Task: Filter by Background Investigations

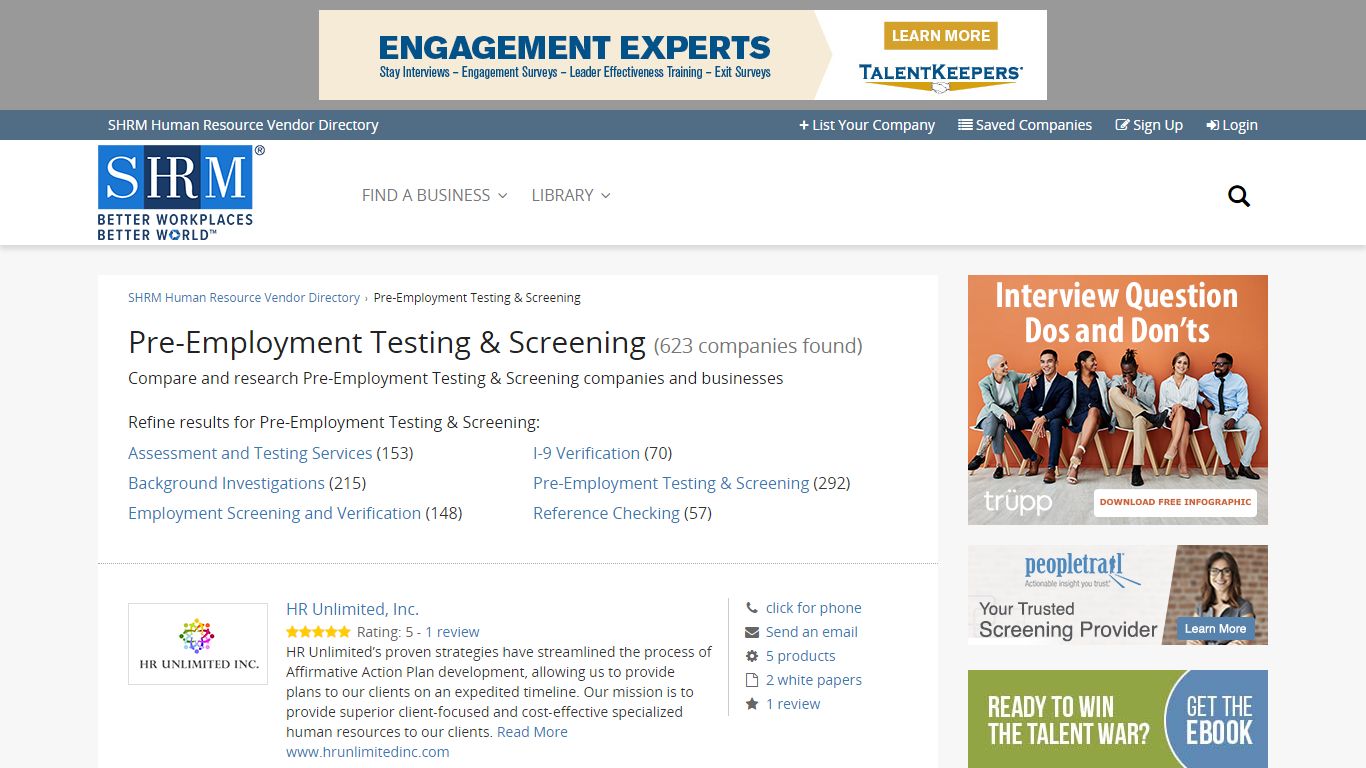Action: [x=226, y=483]
